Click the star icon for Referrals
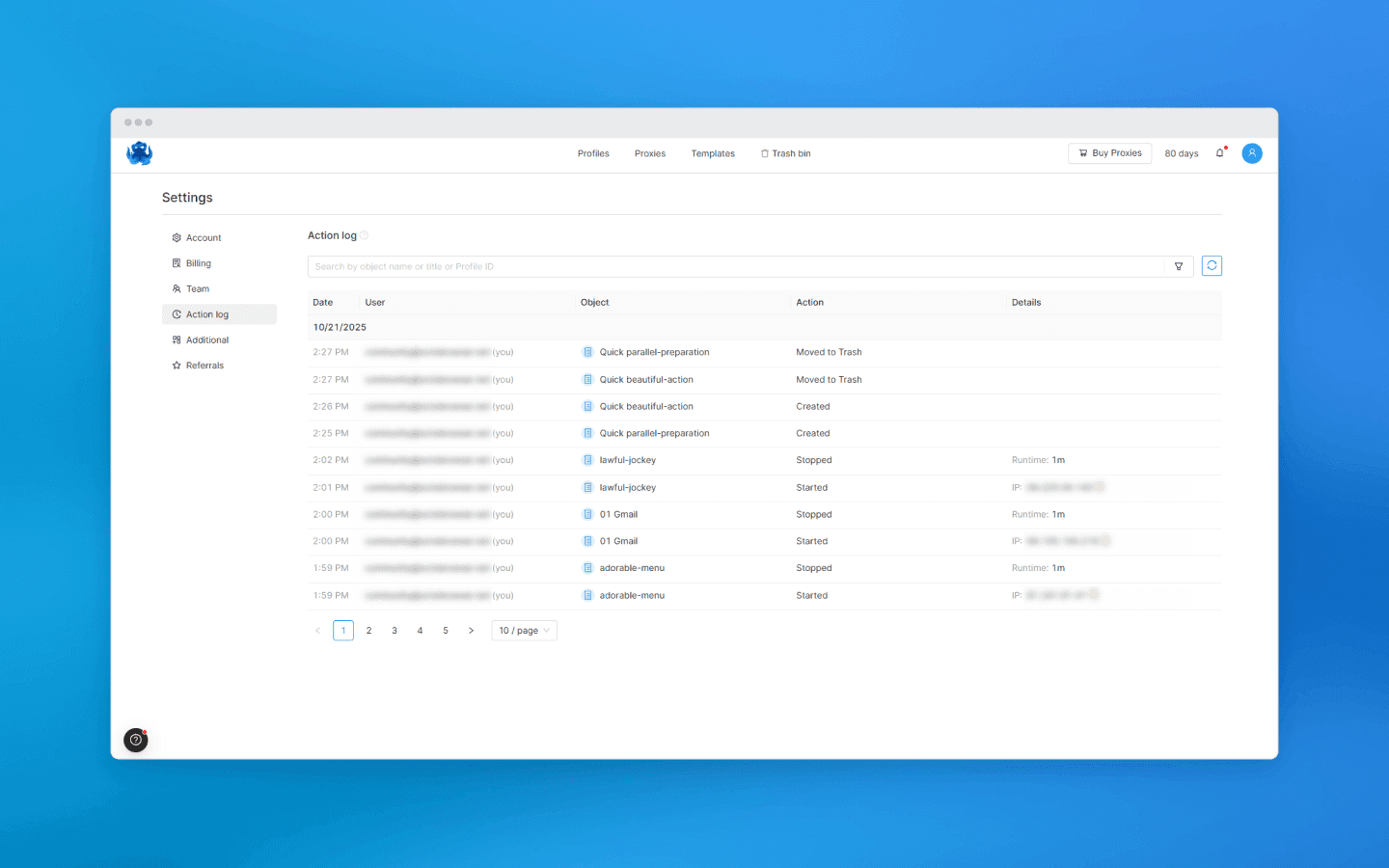The image size is (1389, 868). coord(177,366)
